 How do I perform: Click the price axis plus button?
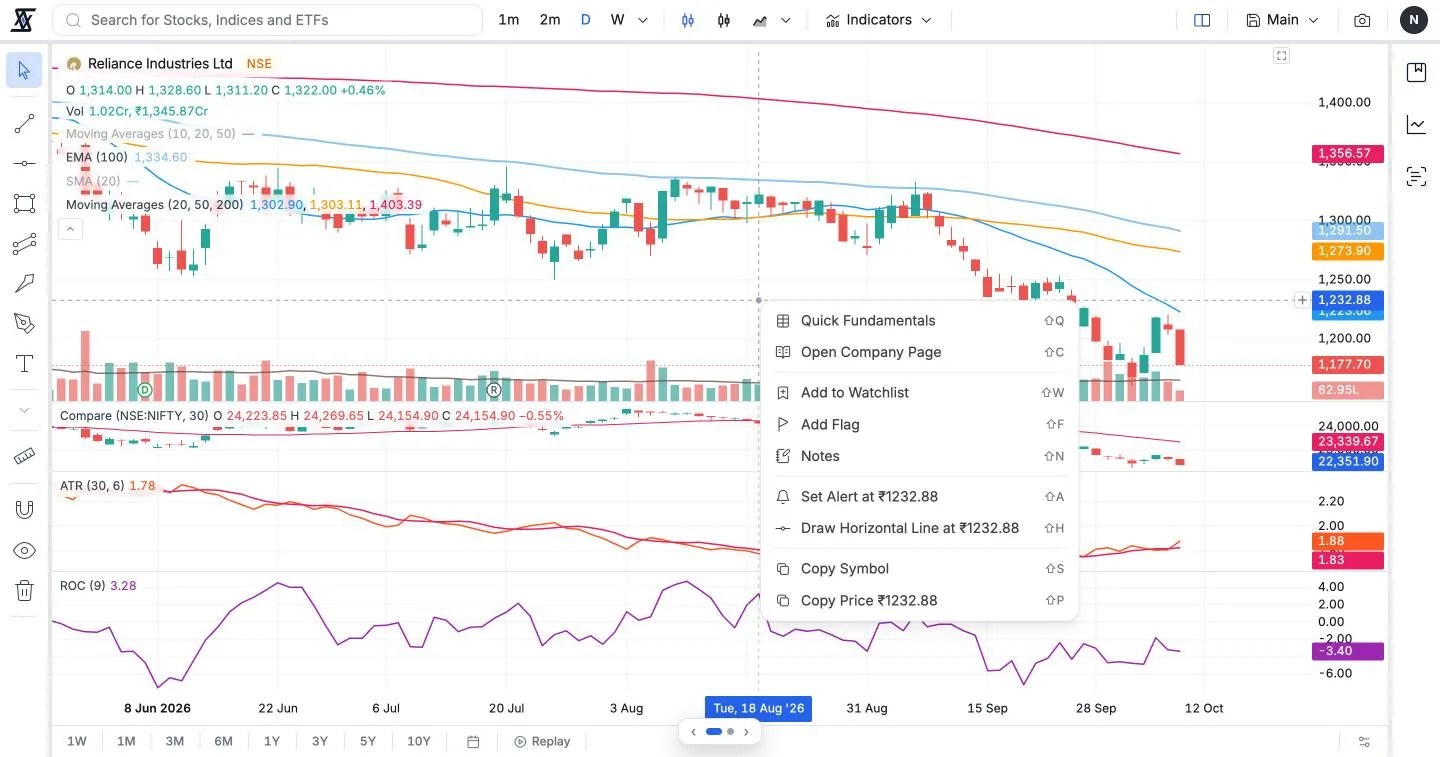1302,300
